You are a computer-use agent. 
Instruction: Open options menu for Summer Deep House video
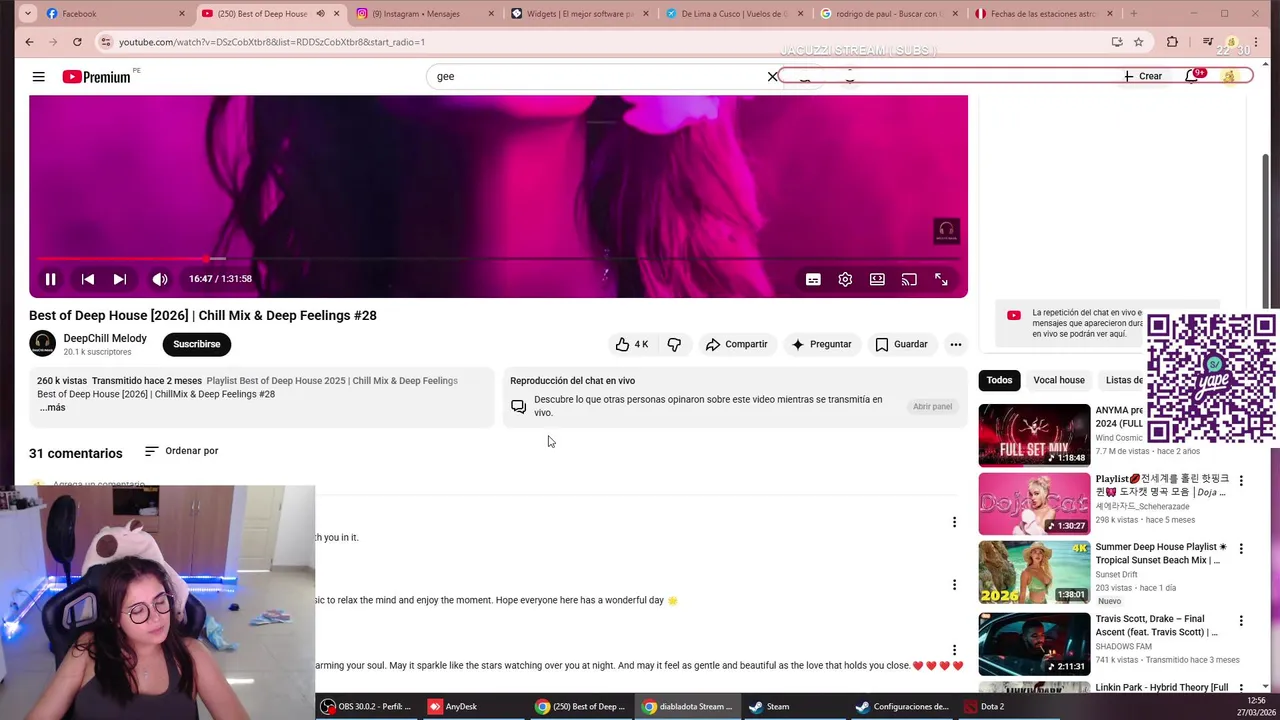coord(1241,549)
